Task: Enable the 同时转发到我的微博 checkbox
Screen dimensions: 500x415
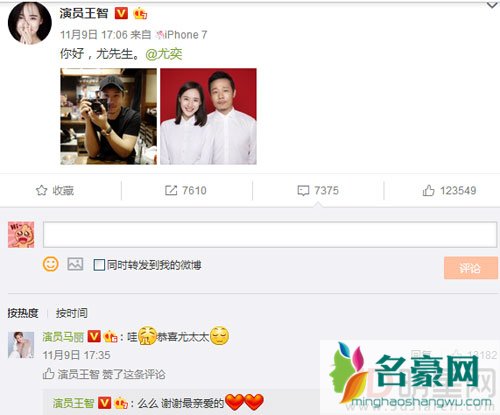Action: 99,265
